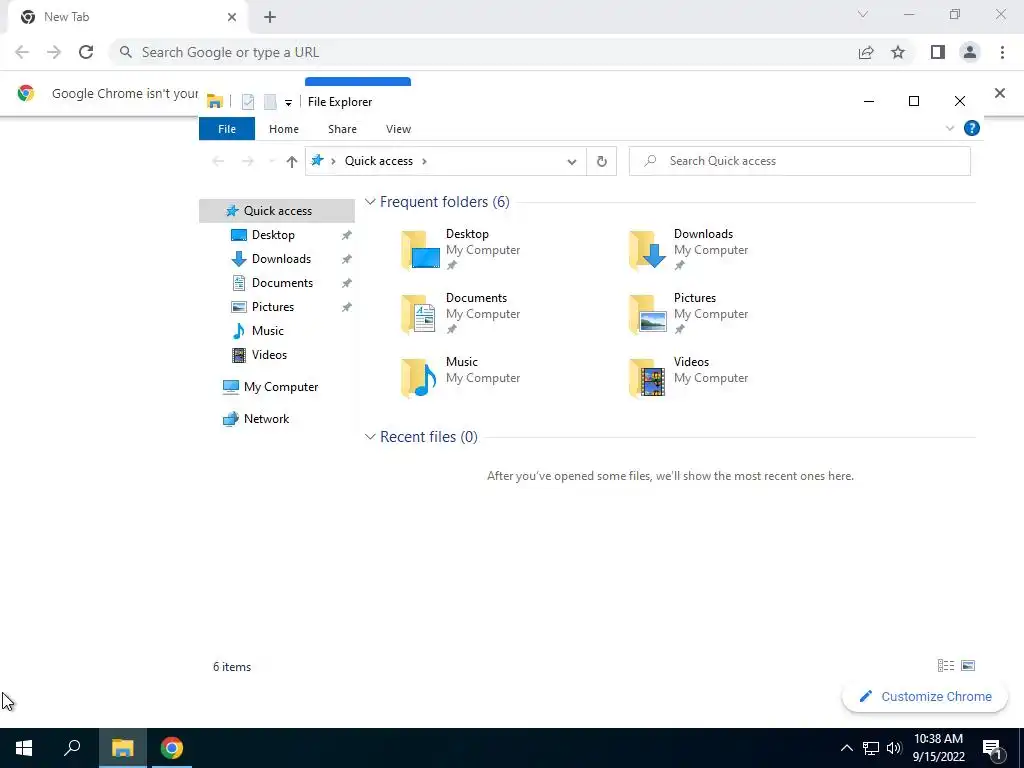The image size is (1024, 768).
Task: Open the Windows Start menu
Action: pyautogui.click(x=24, y=748)
